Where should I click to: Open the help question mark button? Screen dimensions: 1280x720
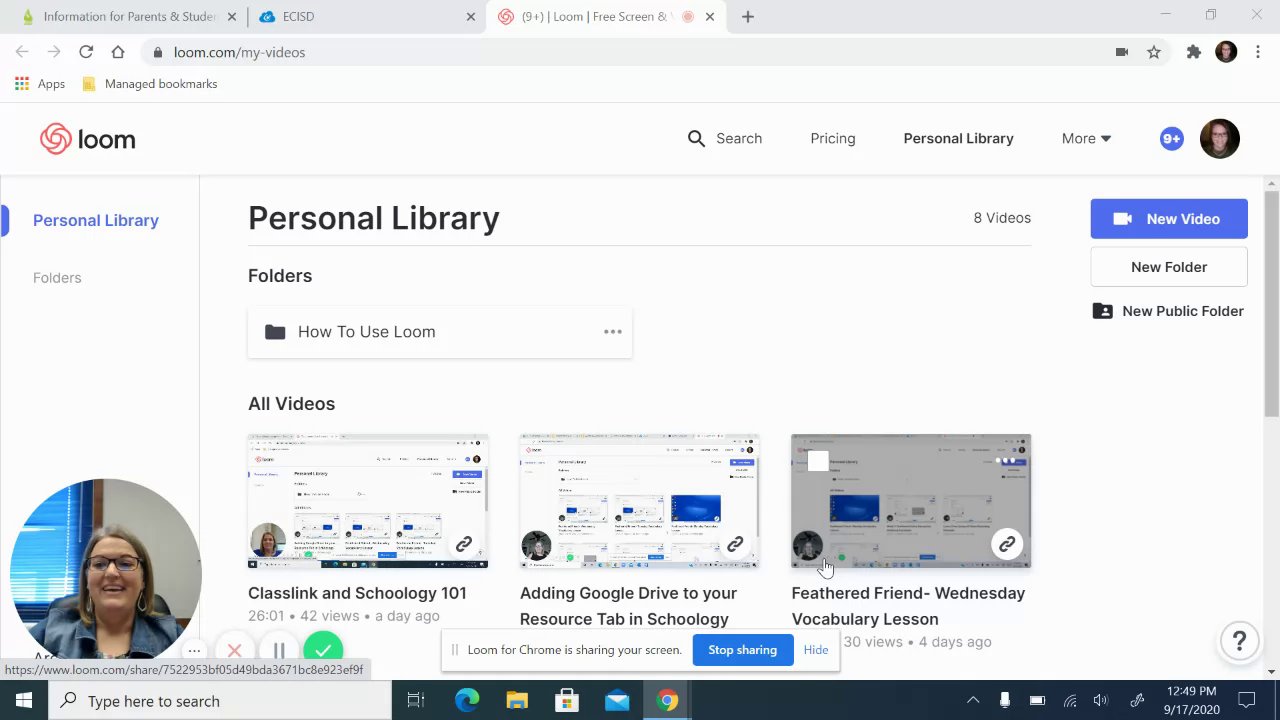(x=1239, y=641)
